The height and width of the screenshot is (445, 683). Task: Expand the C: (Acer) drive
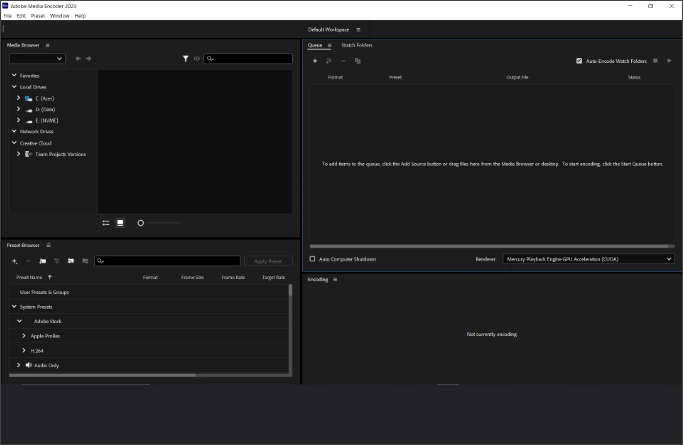click(18, 98)
